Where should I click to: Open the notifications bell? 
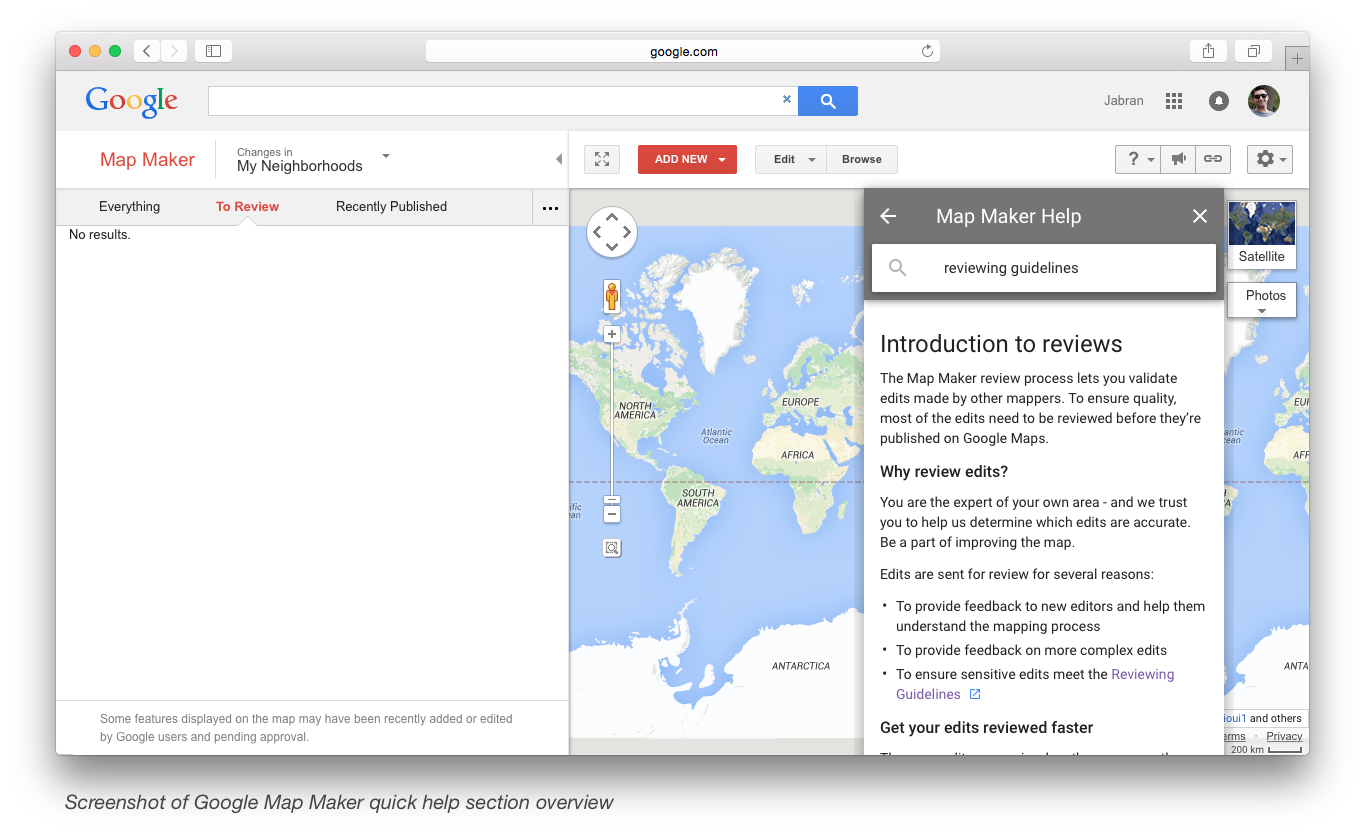click(x=1218, y=101)
